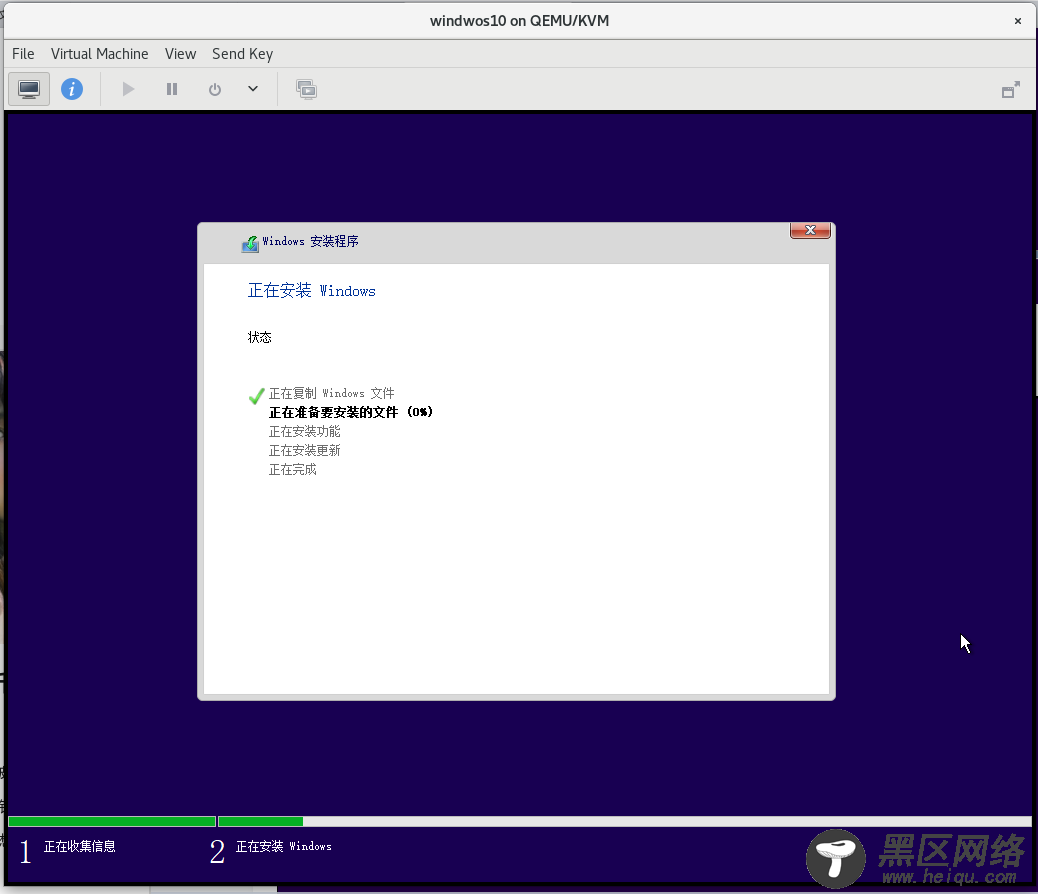Close the windwos10 QEMU/KVM window

1017,21
